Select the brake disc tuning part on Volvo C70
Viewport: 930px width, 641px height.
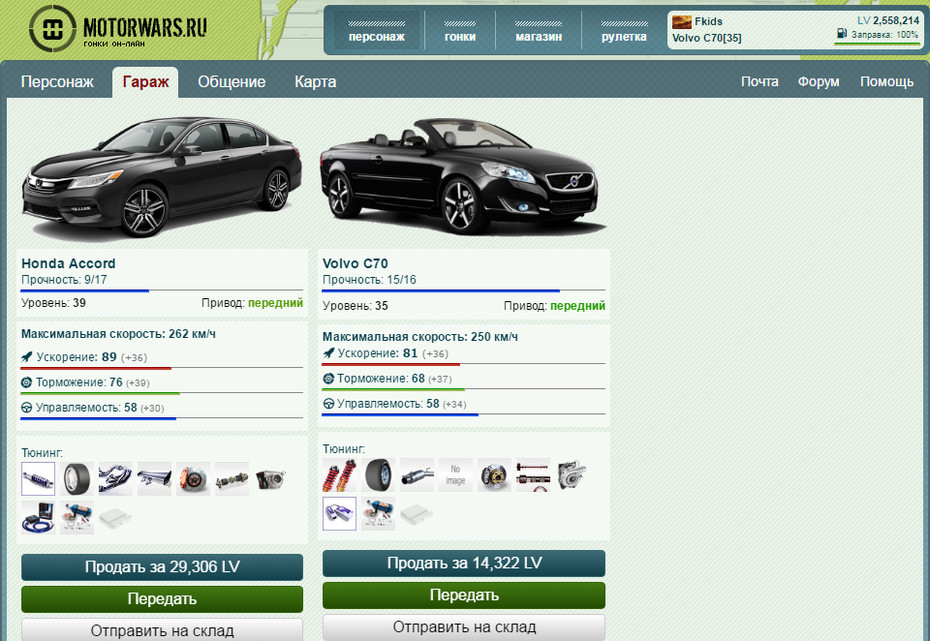click(494, 475)
